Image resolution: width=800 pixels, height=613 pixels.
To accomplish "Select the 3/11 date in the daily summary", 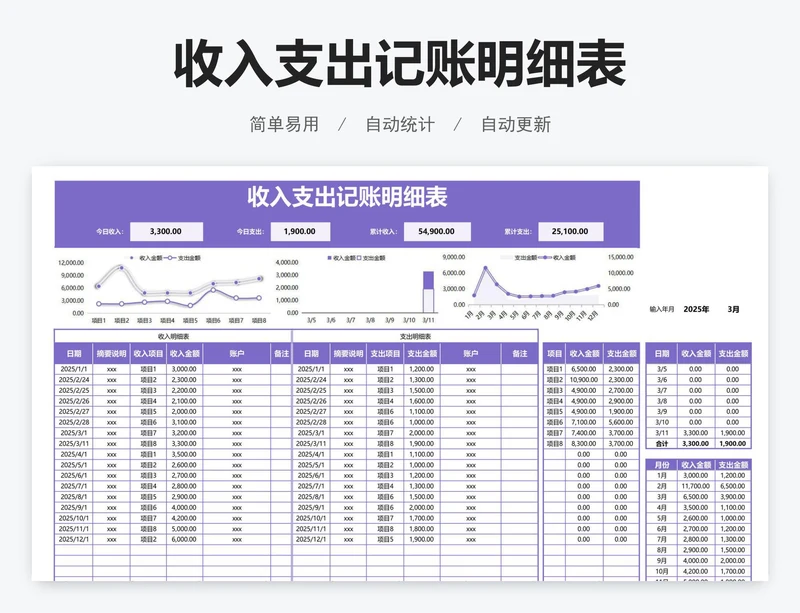I will (x=662, y=433).
